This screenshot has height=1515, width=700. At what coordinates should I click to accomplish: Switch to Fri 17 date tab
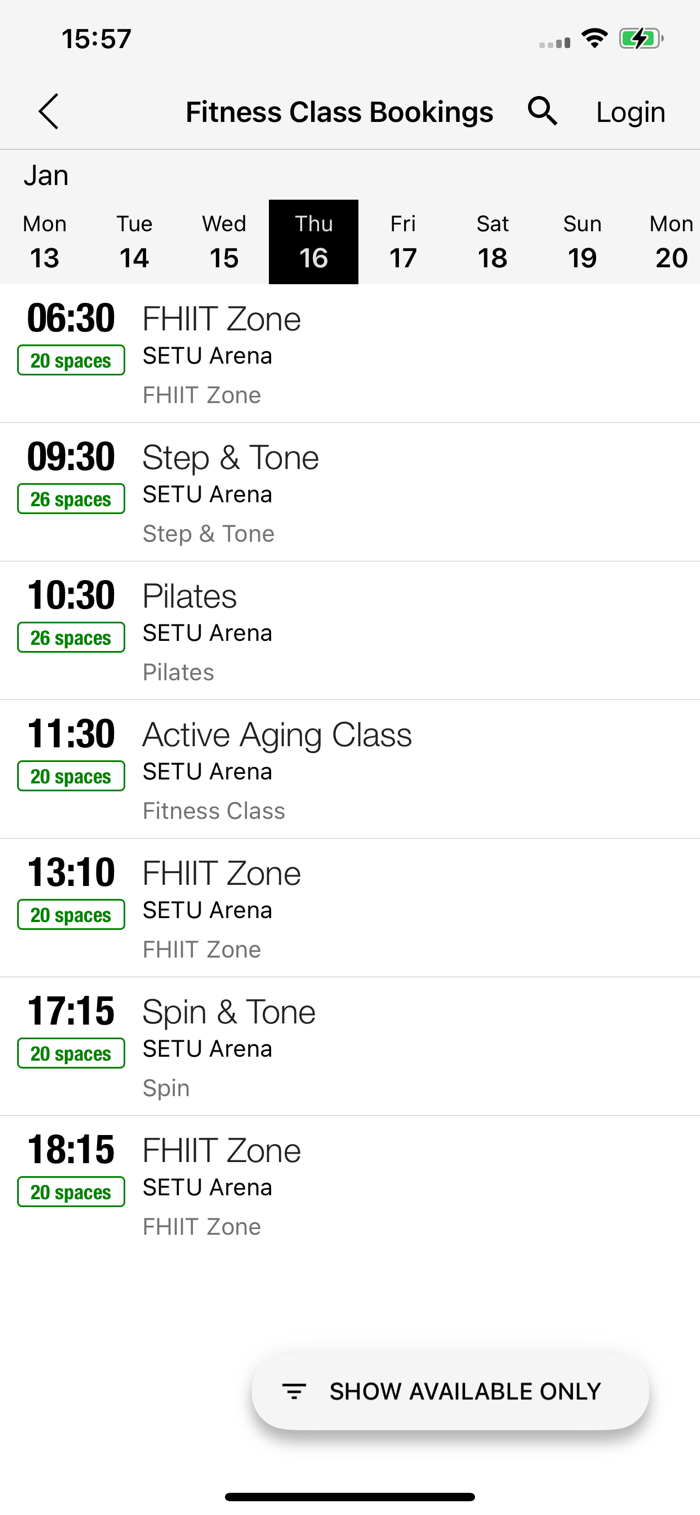click(403, 242)
